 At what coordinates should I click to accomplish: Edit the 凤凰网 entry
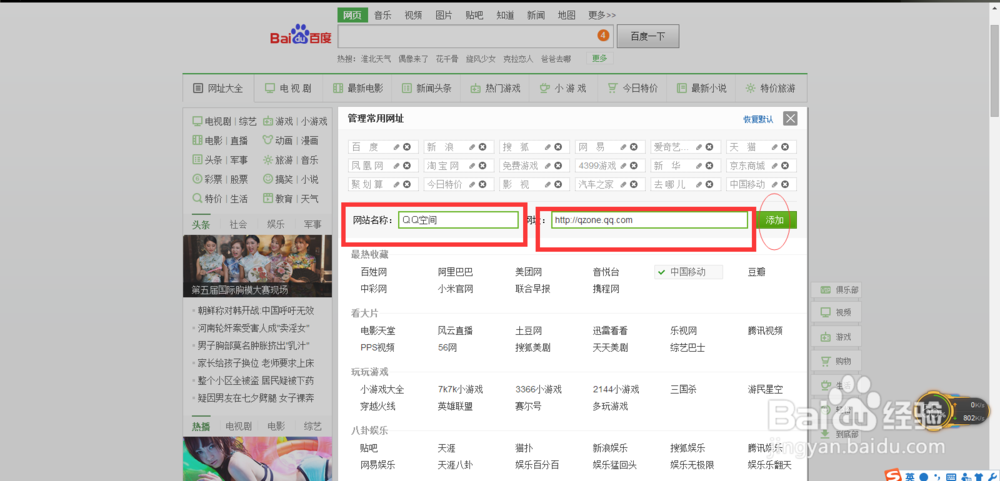pos(397,165)
